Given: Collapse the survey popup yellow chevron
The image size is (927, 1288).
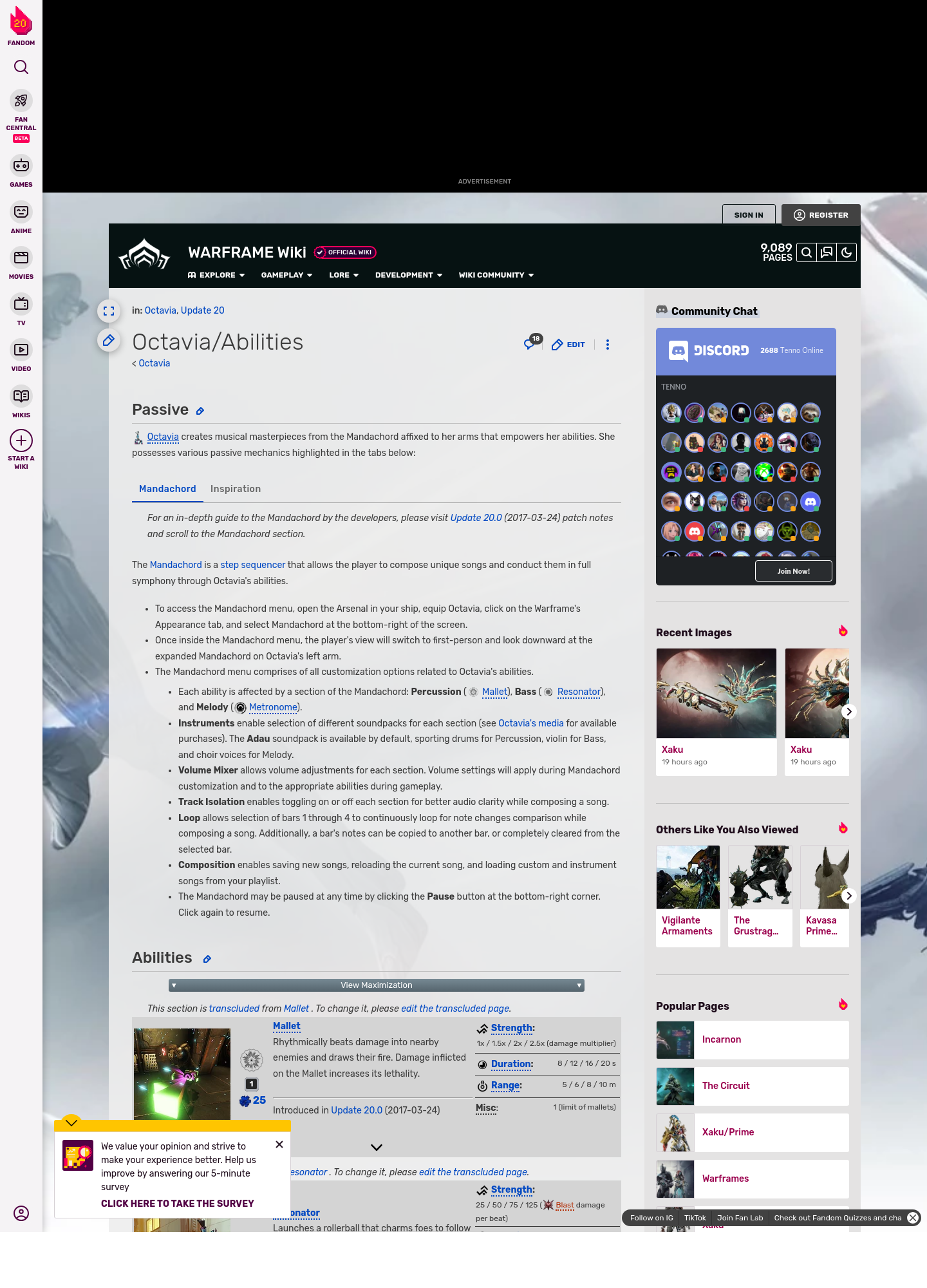Looking at the screenshot, I should pos(71,1122).
